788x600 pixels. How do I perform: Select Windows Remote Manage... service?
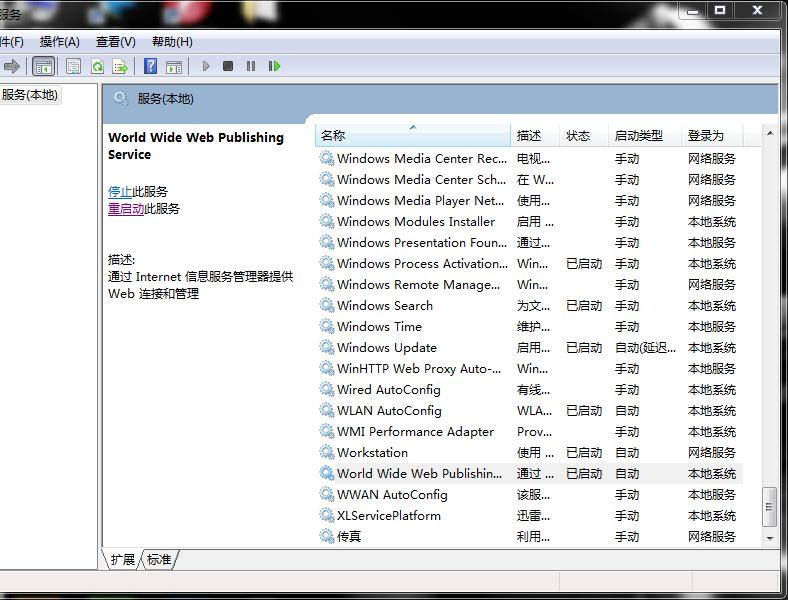pyautogui.click(x=418, y=284)
